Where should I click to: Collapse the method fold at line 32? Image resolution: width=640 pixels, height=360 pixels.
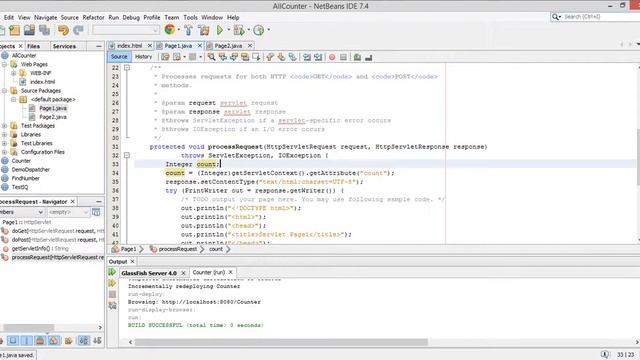(127, 155)
